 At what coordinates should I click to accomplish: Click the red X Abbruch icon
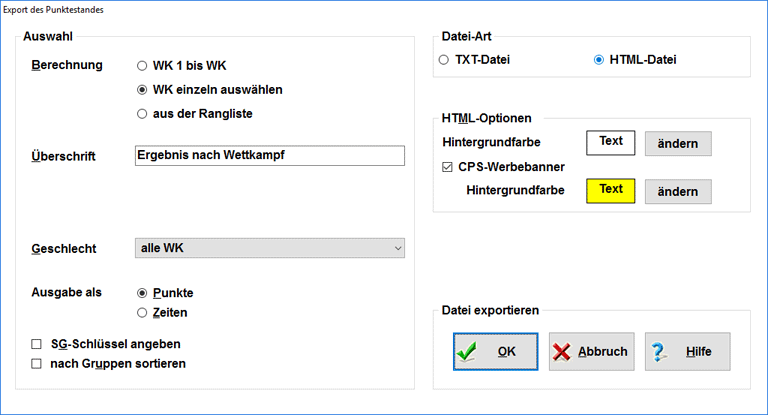[563, 352]
